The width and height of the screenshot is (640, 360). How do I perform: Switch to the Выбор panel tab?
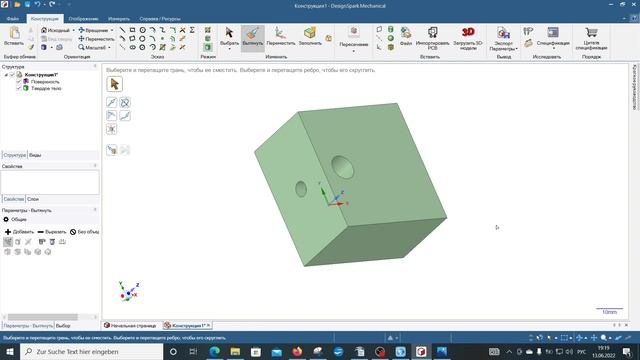pos(63,326)
